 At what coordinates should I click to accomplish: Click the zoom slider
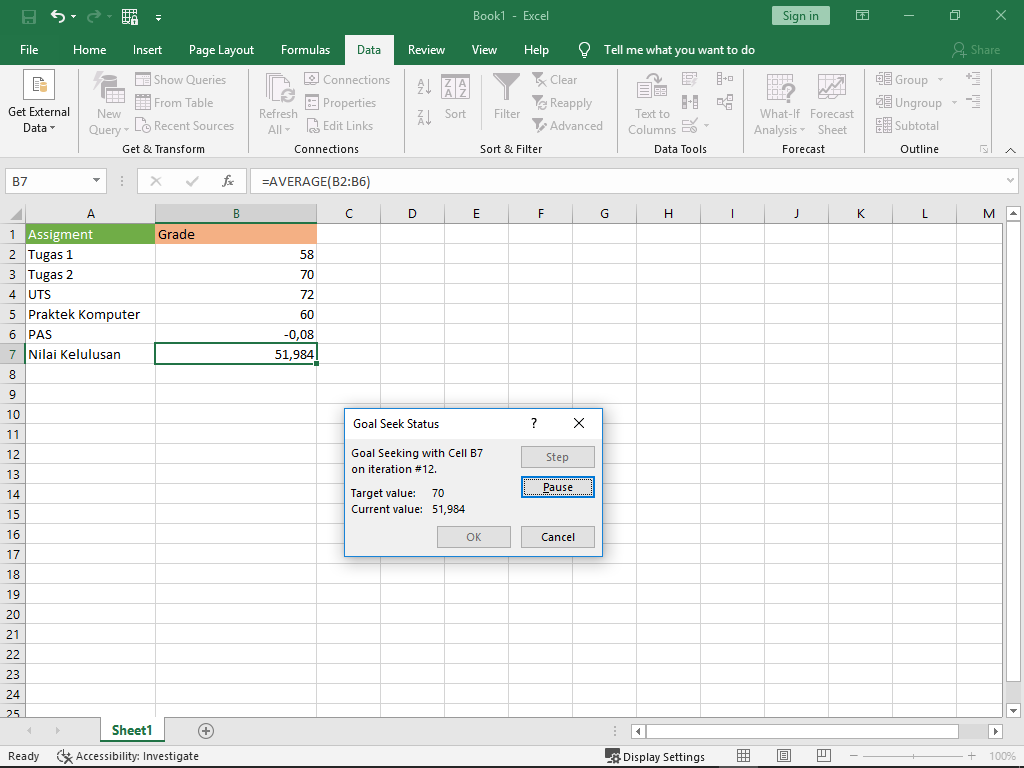click(x=913, y=756)
